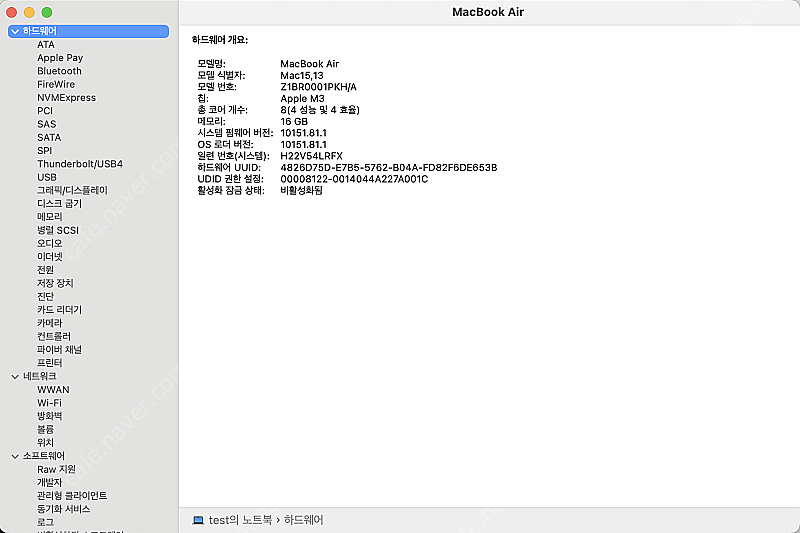Select 방화벽 in the sidebar

(x=49, y=416)
